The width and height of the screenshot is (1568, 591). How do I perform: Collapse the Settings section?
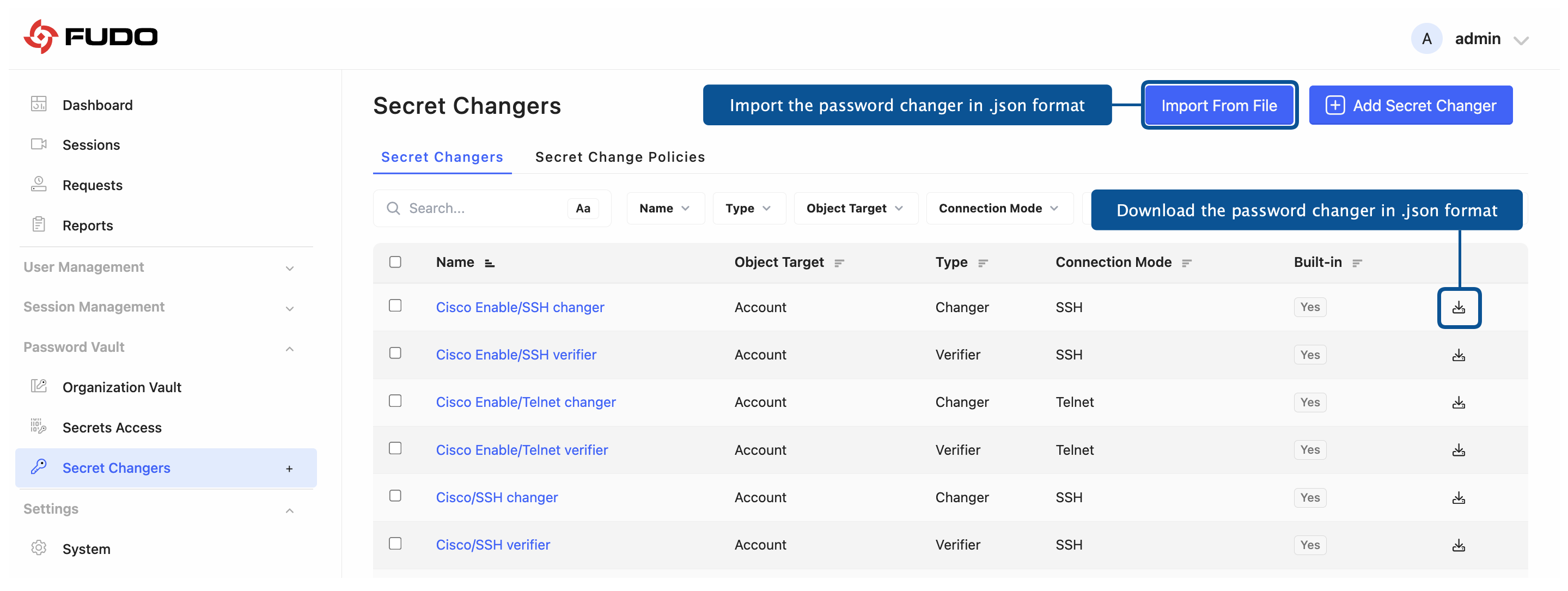point(290,510)
